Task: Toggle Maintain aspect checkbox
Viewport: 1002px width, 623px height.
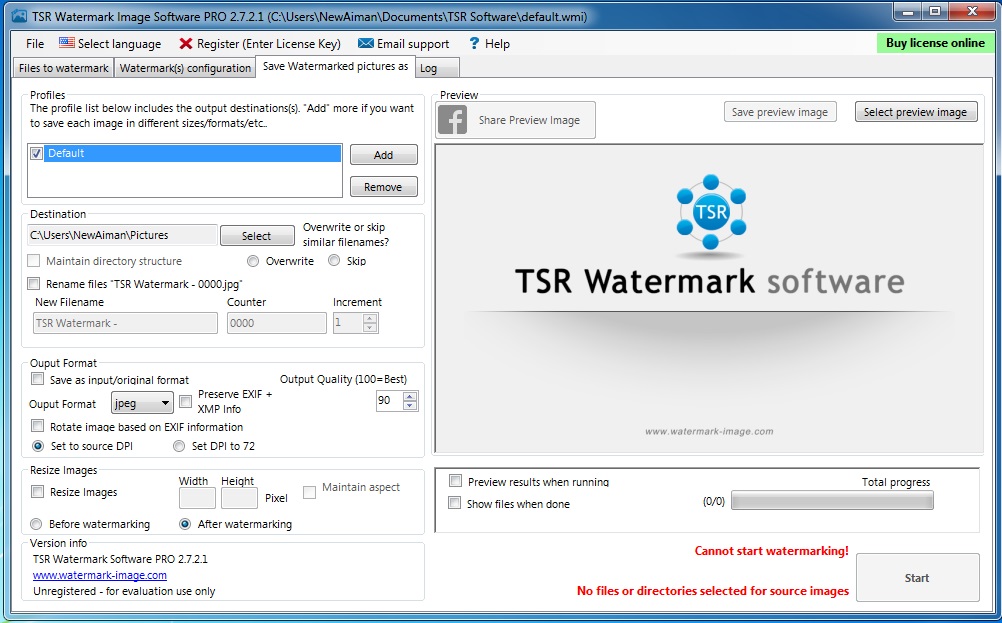Action: point(309,492)
